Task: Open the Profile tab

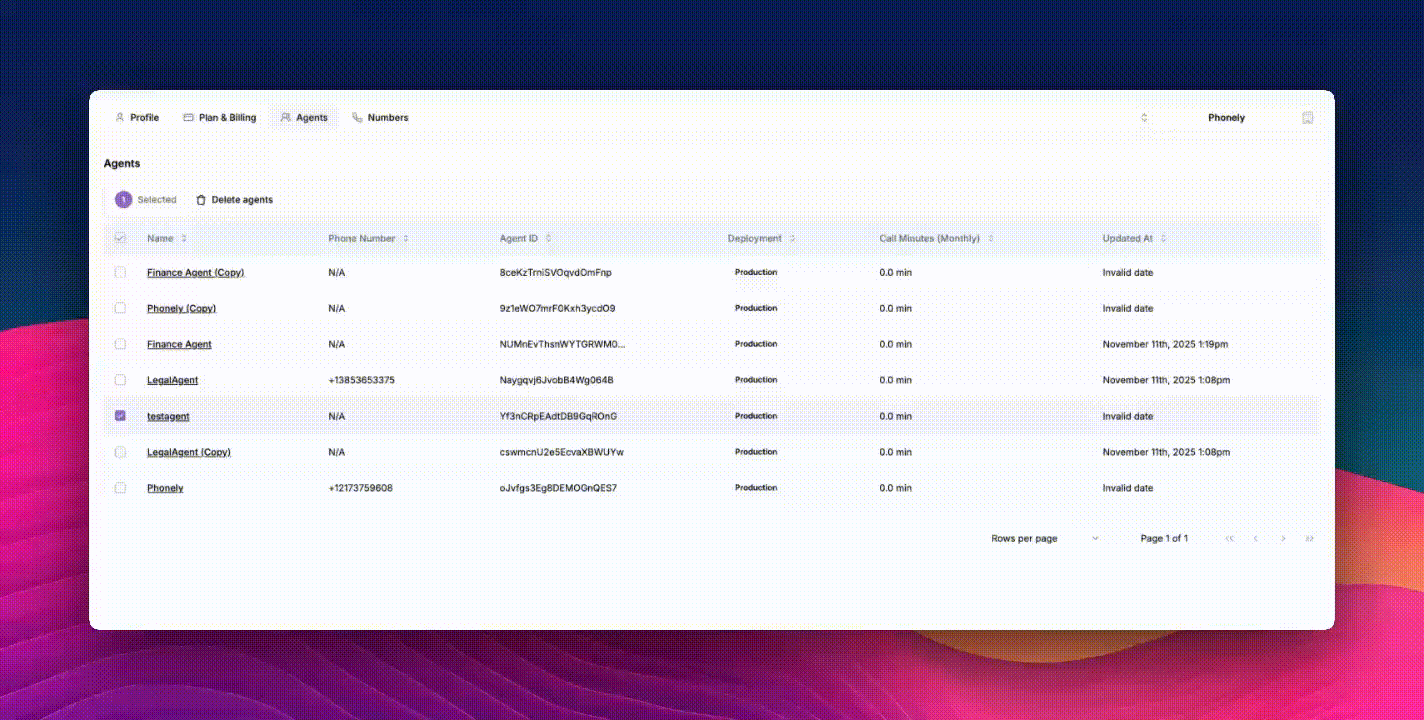Action: point(137,118)
